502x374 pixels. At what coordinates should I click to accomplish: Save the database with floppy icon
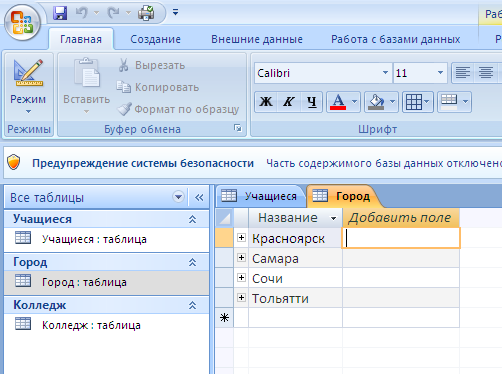click(x=60, y=13)
